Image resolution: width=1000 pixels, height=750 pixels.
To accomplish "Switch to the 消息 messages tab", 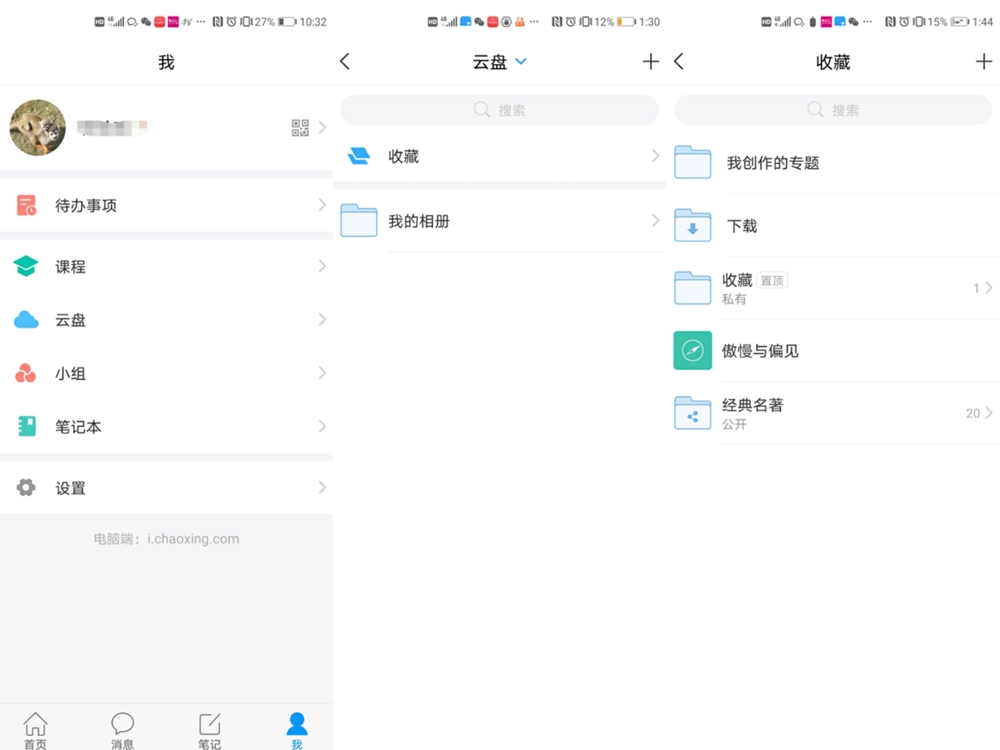I will 122,730.
